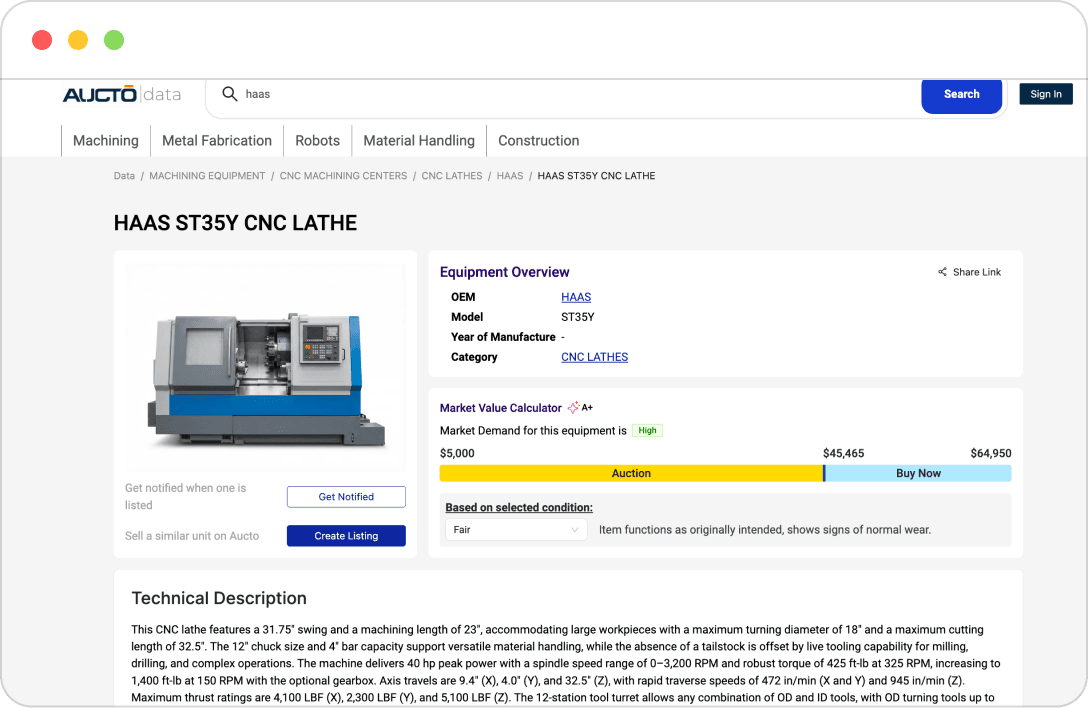Click the $5,000 price value
Screen dimensions: 1088x708
[457, 453]
